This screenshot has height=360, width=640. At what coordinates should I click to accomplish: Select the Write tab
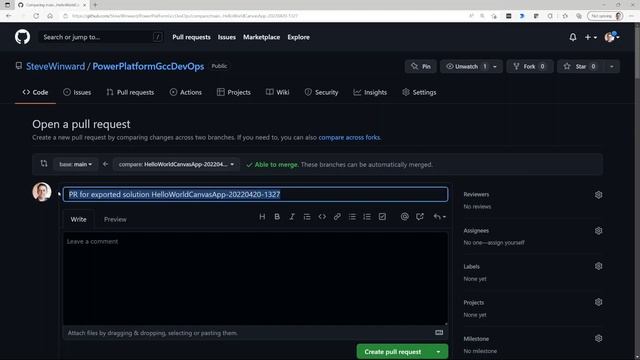78,220
